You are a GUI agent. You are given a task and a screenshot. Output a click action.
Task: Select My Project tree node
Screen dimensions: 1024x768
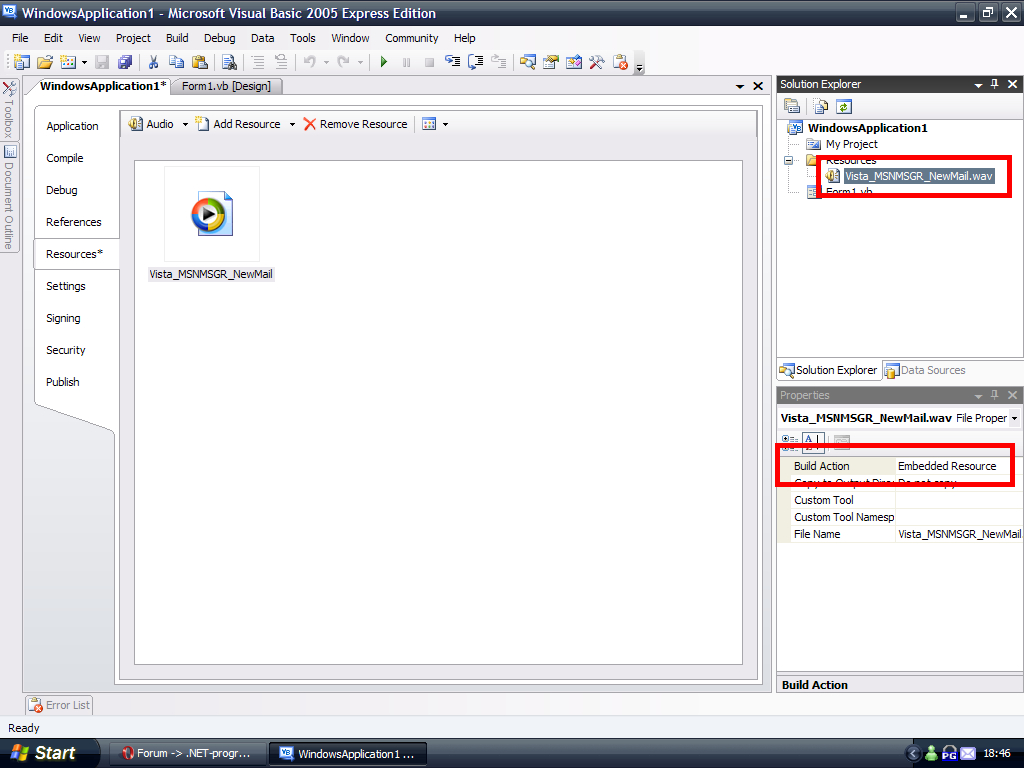[x=852, y=144]
